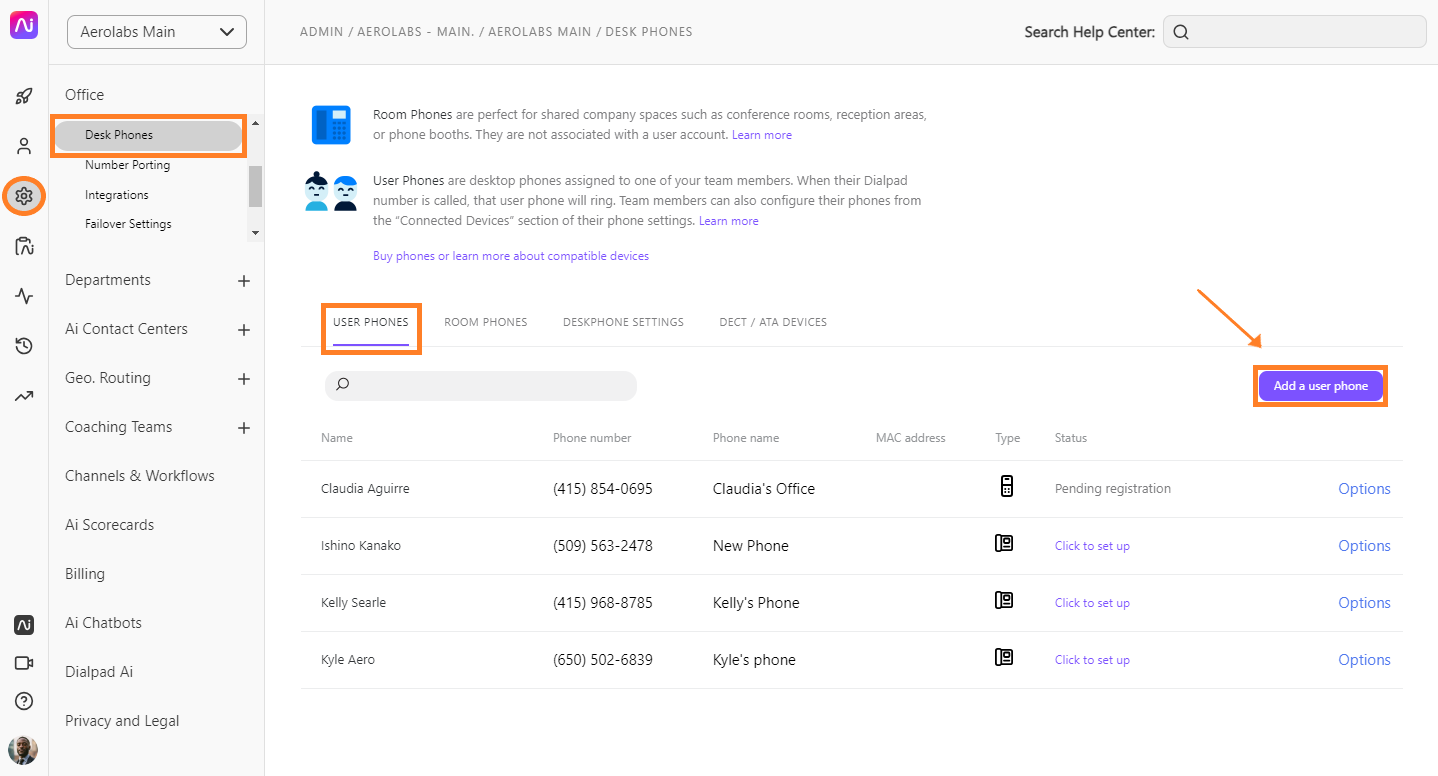This screenshot has height=776, width=1438.
Task: Switch to the Room Phones tab
Action: [x=486, y=322]
